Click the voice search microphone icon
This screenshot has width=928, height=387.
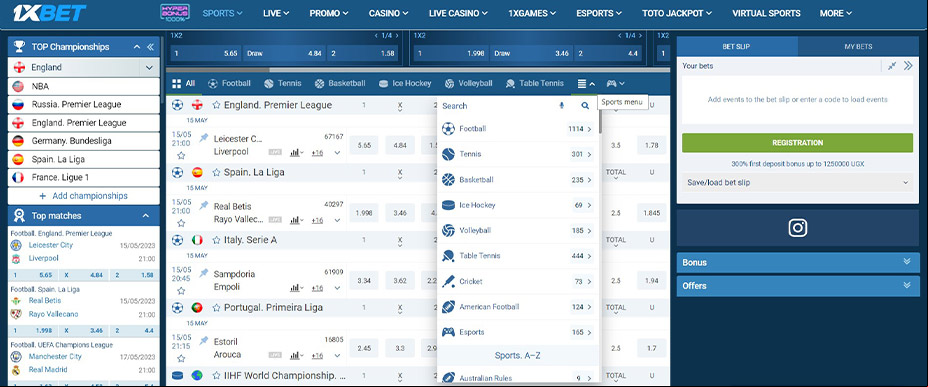pos(561,105)
